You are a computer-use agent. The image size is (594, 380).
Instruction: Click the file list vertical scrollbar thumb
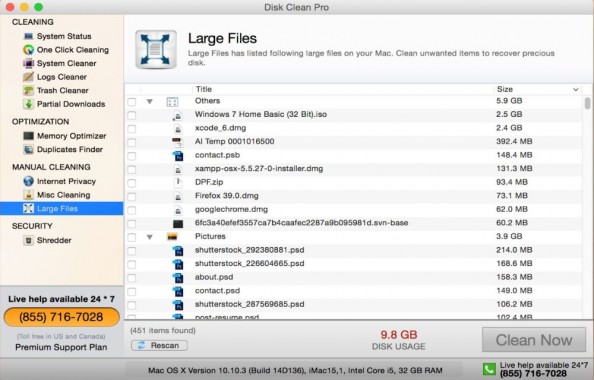pos(588,103)
